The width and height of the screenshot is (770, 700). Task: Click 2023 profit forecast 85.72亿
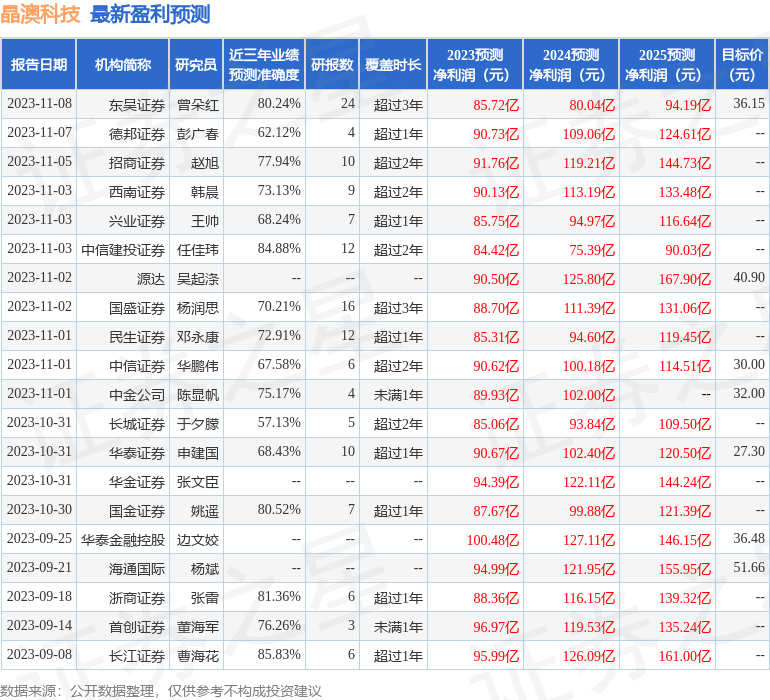496,105
